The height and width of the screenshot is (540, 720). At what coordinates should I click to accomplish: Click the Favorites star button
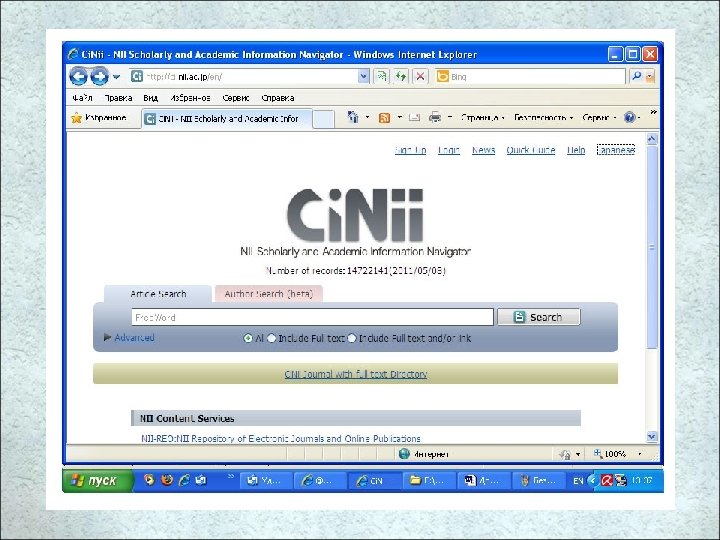(x=99, y=118)
